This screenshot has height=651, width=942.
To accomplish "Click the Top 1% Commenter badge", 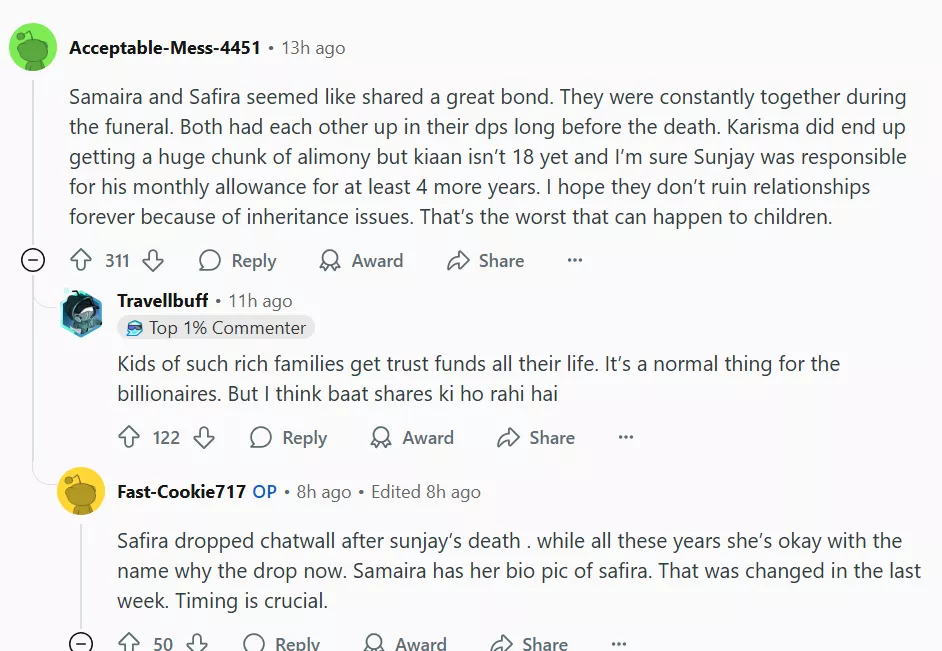I will (x=216, y=328).
